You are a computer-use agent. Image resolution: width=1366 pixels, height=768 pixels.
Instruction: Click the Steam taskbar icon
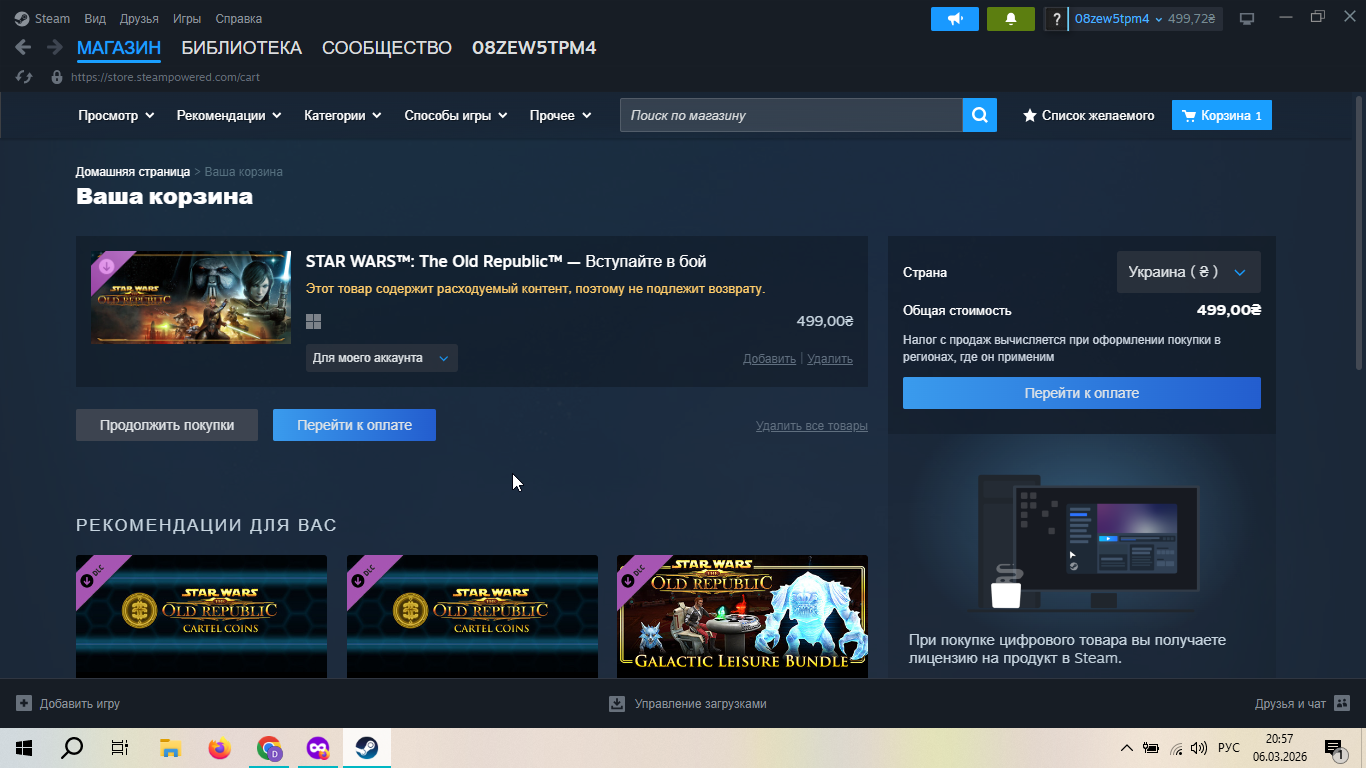[x=366, y=748]
